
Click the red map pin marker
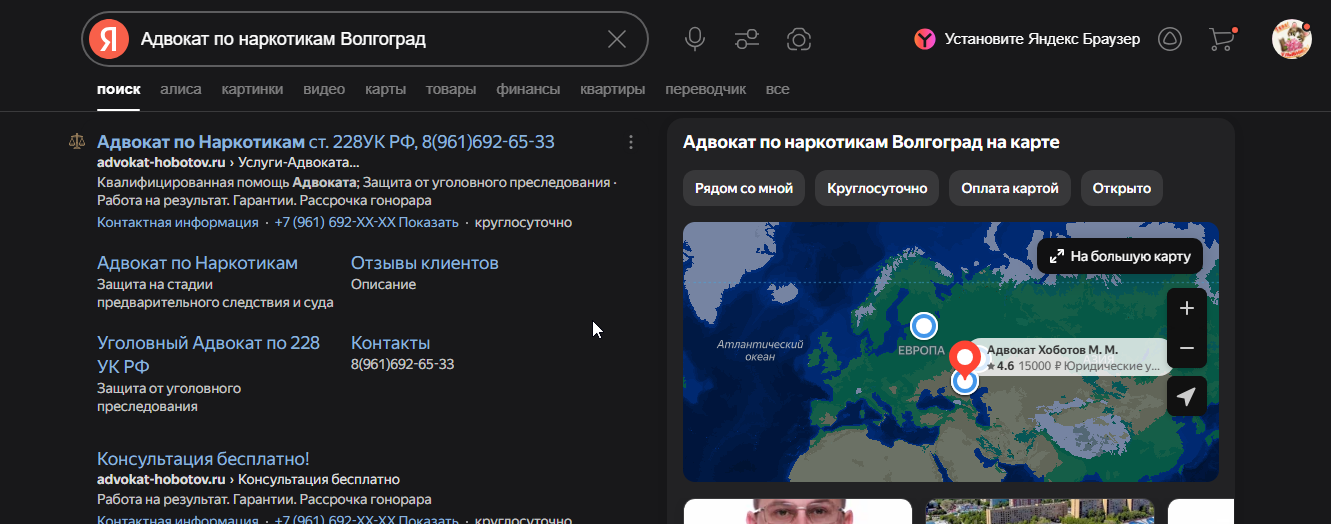click(x=964, y=358)
